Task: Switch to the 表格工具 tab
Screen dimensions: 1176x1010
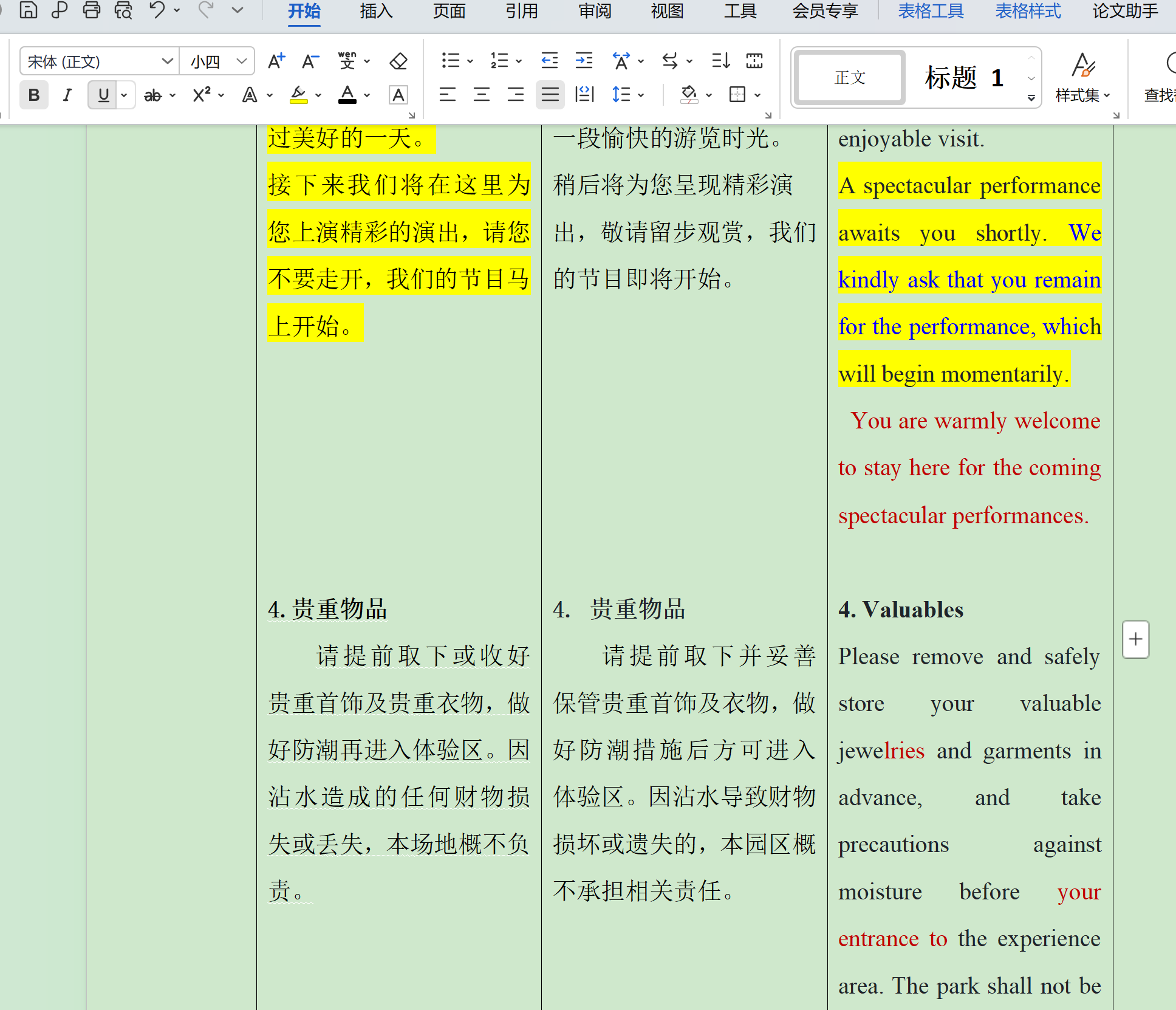Action: pyautogui.click(x=931, y=12)
